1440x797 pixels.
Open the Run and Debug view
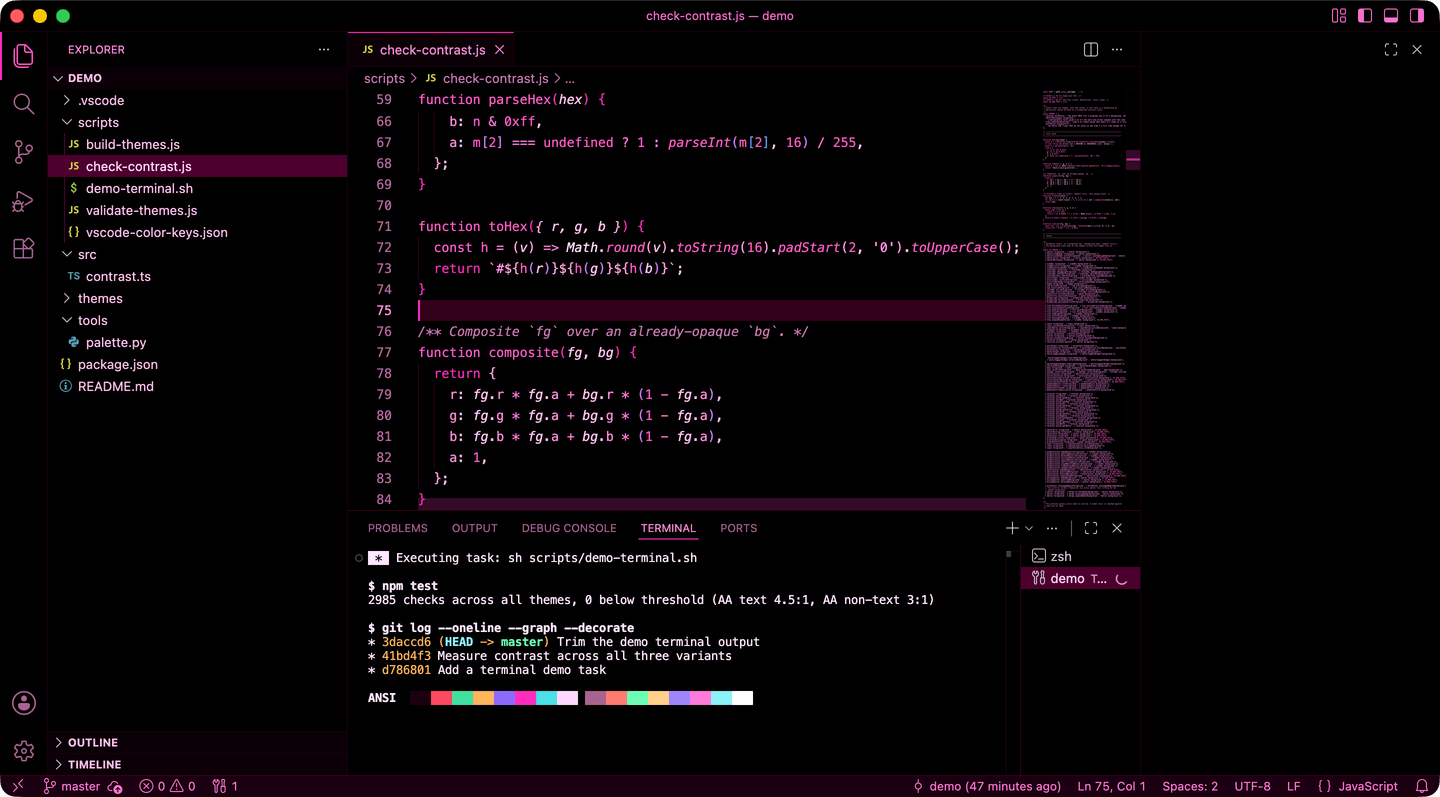24,200
